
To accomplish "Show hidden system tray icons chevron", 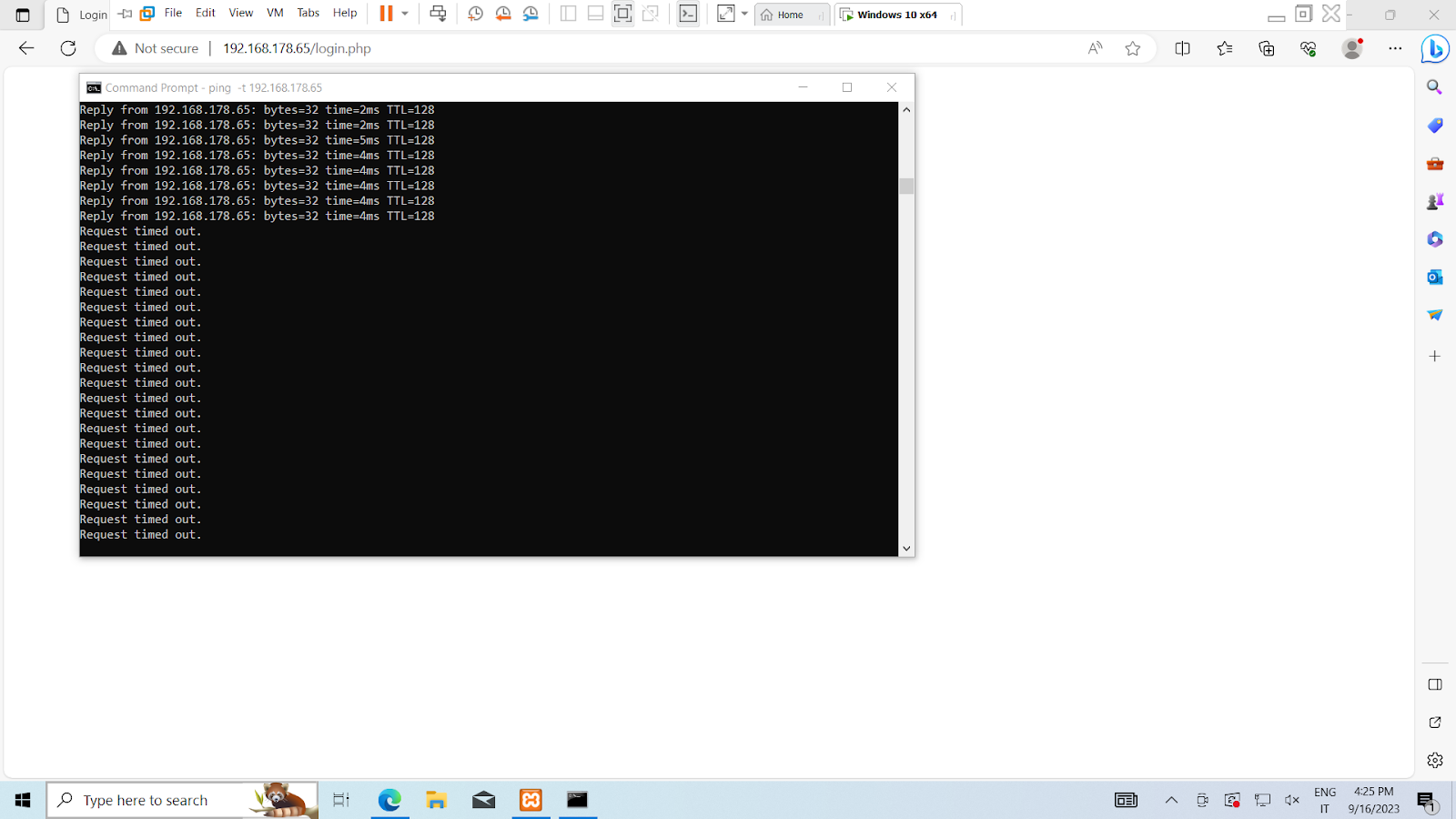I will tap(1171, 800).
